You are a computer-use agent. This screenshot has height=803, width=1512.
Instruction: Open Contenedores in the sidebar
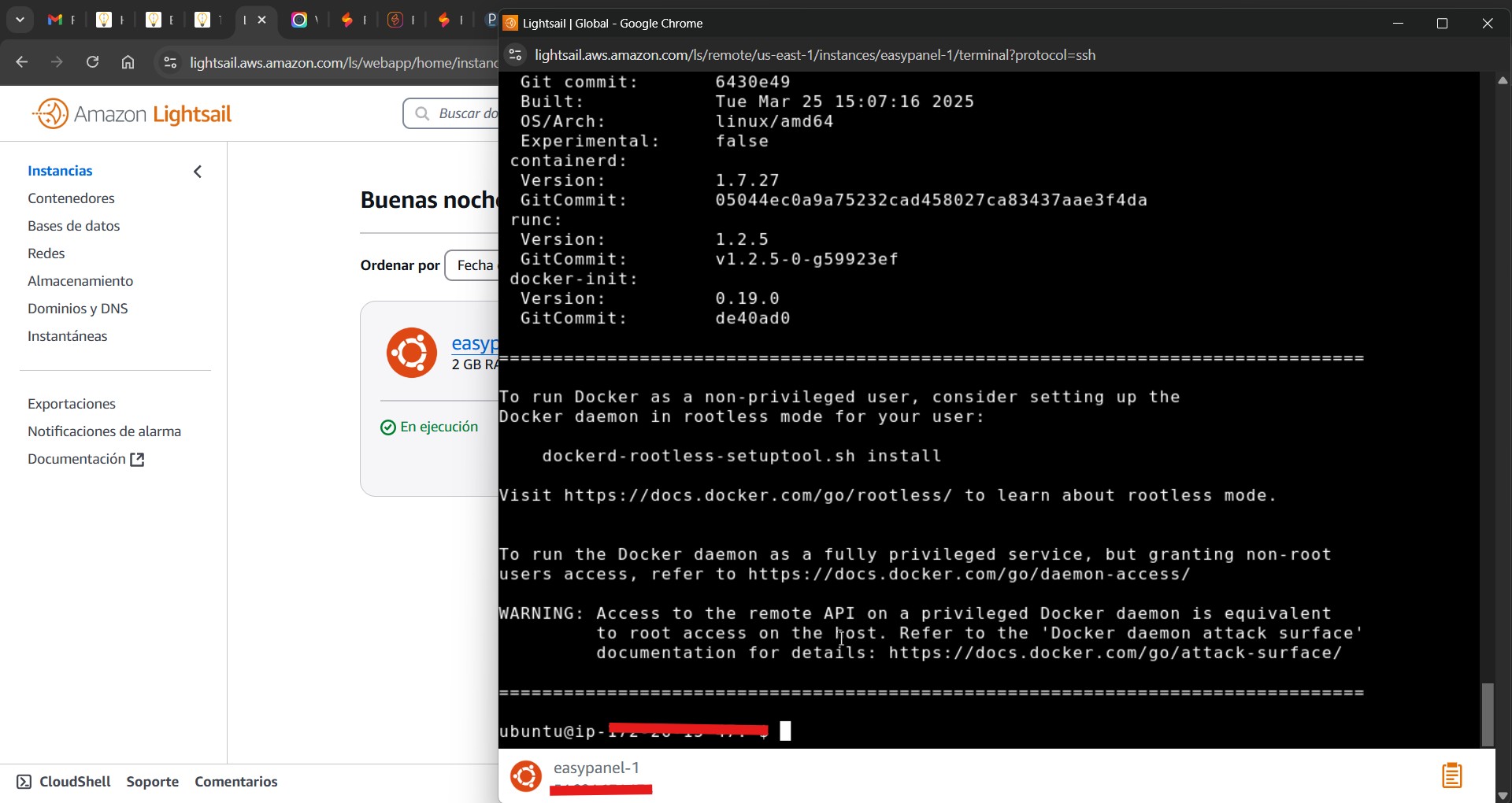pos(71,198)
